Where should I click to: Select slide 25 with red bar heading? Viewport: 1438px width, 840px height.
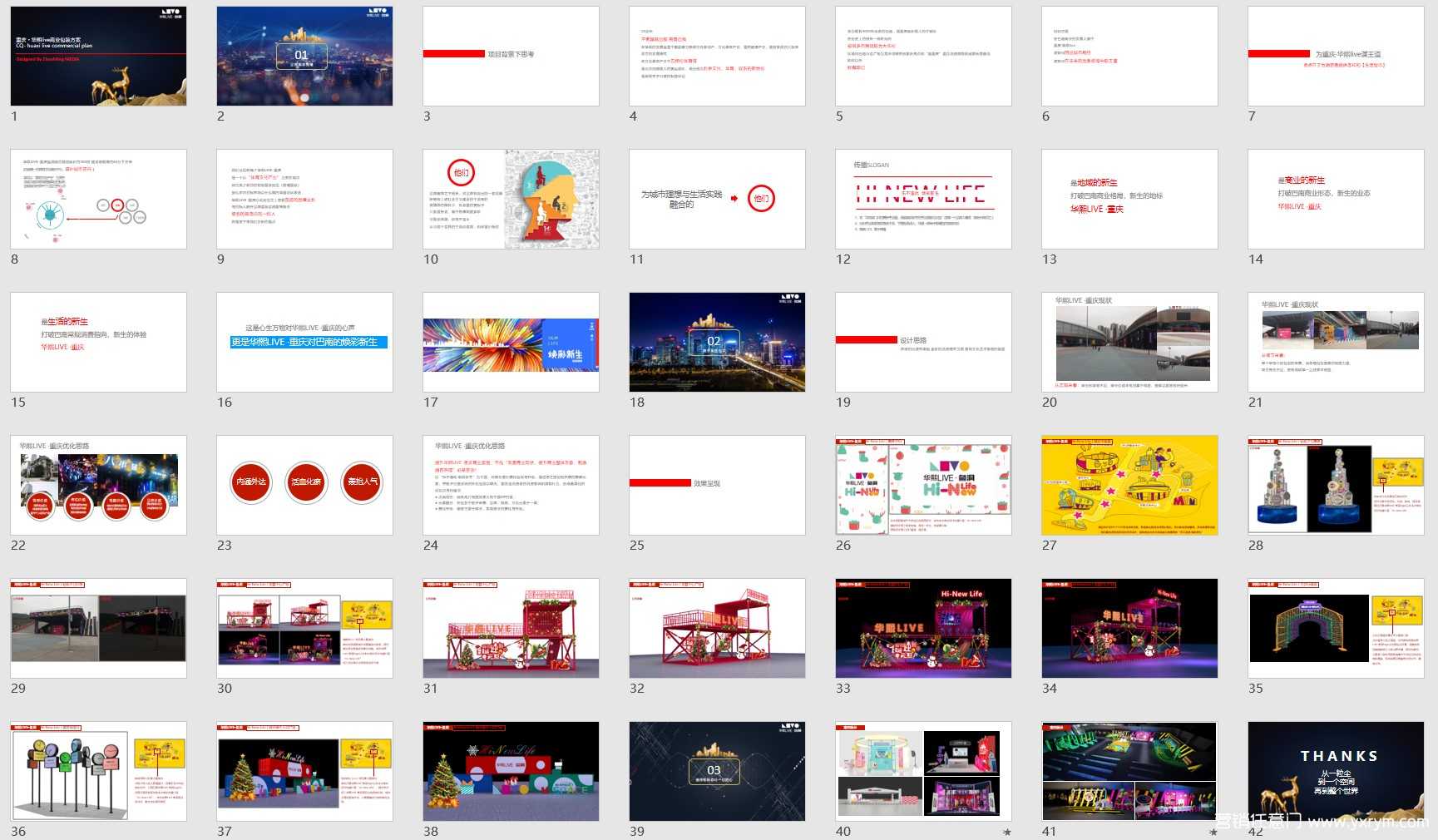[717, 485]
